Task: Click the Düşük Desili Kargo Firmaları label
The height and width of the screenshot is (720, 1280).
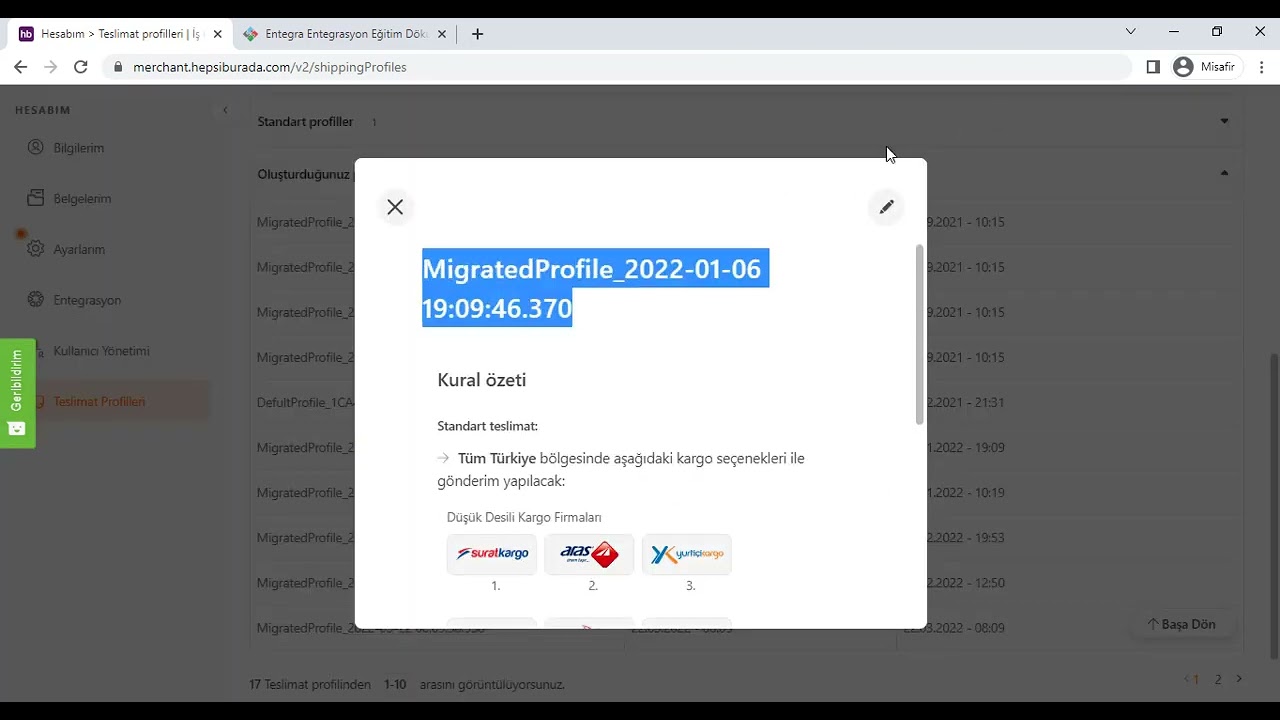Action: click(x=524, y=517)
